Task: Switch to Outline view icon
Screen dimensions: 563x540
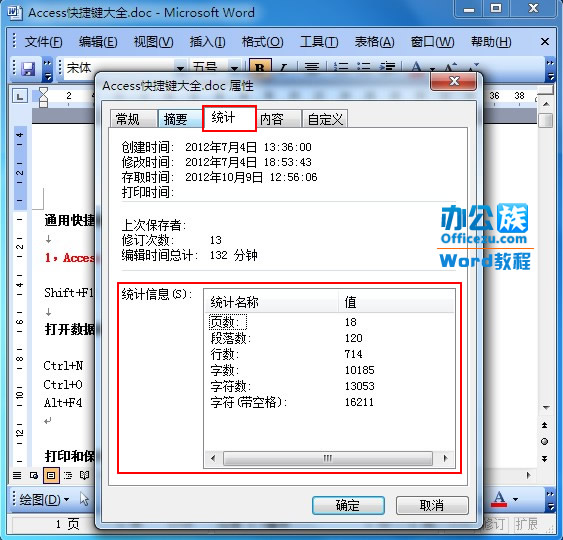Action: tap(68, 476)
